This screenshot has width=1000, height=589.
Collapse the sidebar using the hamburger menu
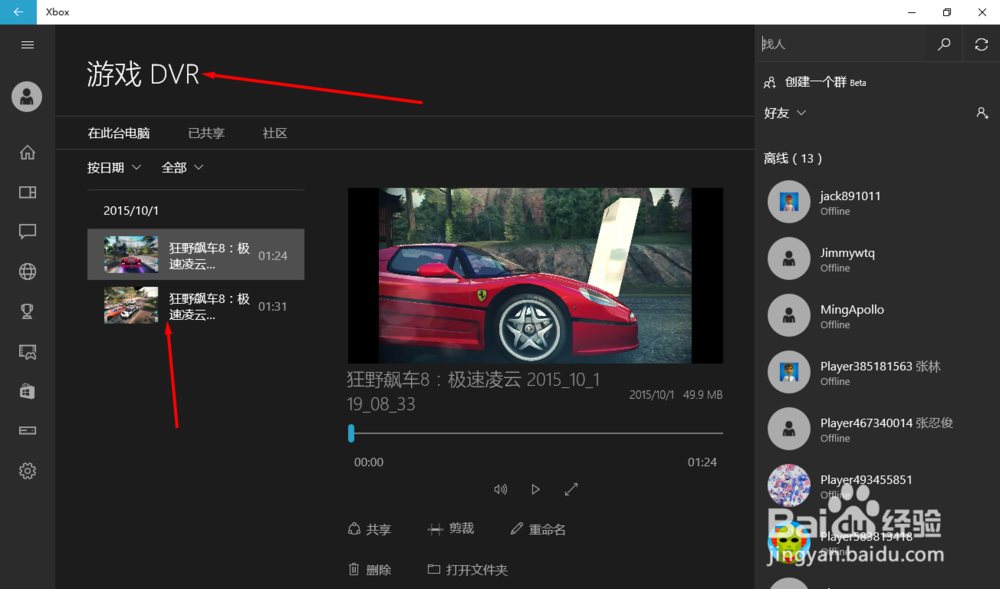[x=27, y=44]
